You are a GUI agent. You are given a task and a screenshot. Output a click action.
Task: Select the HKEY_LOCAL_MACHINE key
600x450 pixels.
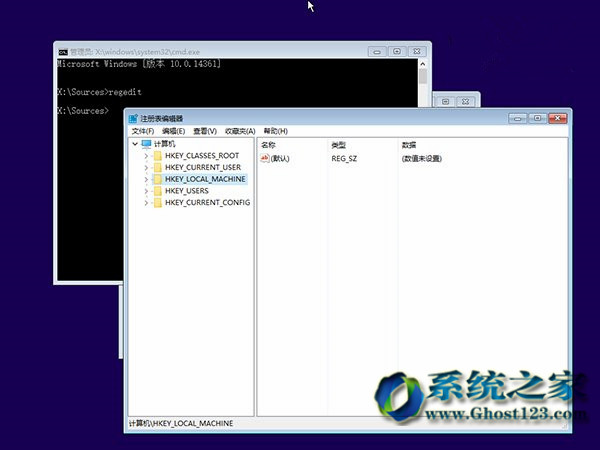click(x=205, y=179)
